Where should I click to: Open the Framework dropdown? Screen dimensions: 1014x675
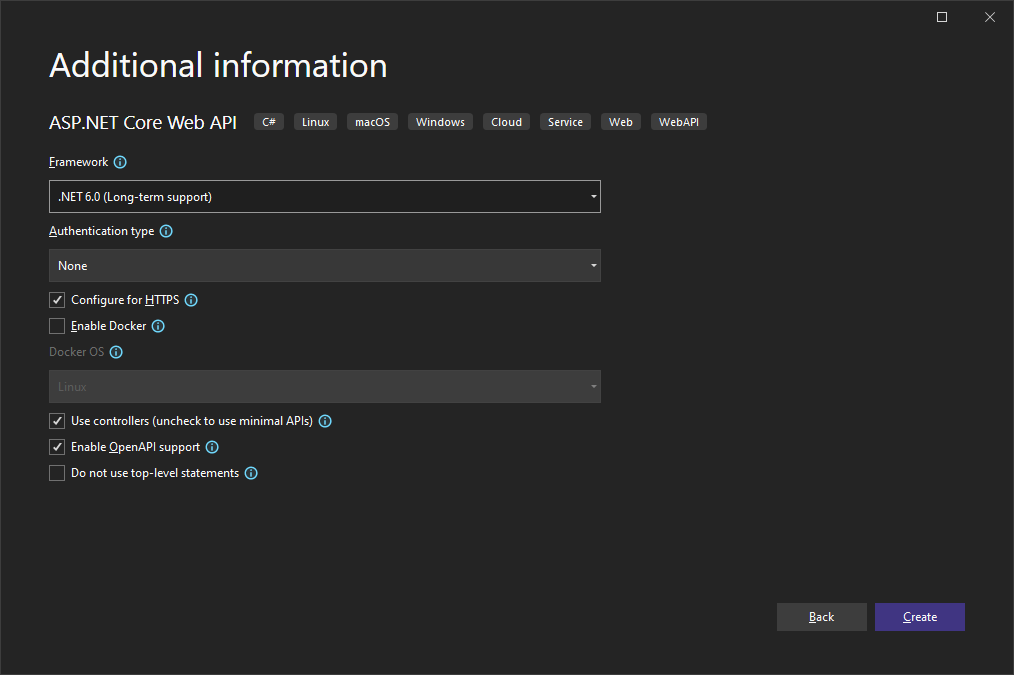[593, 196]
